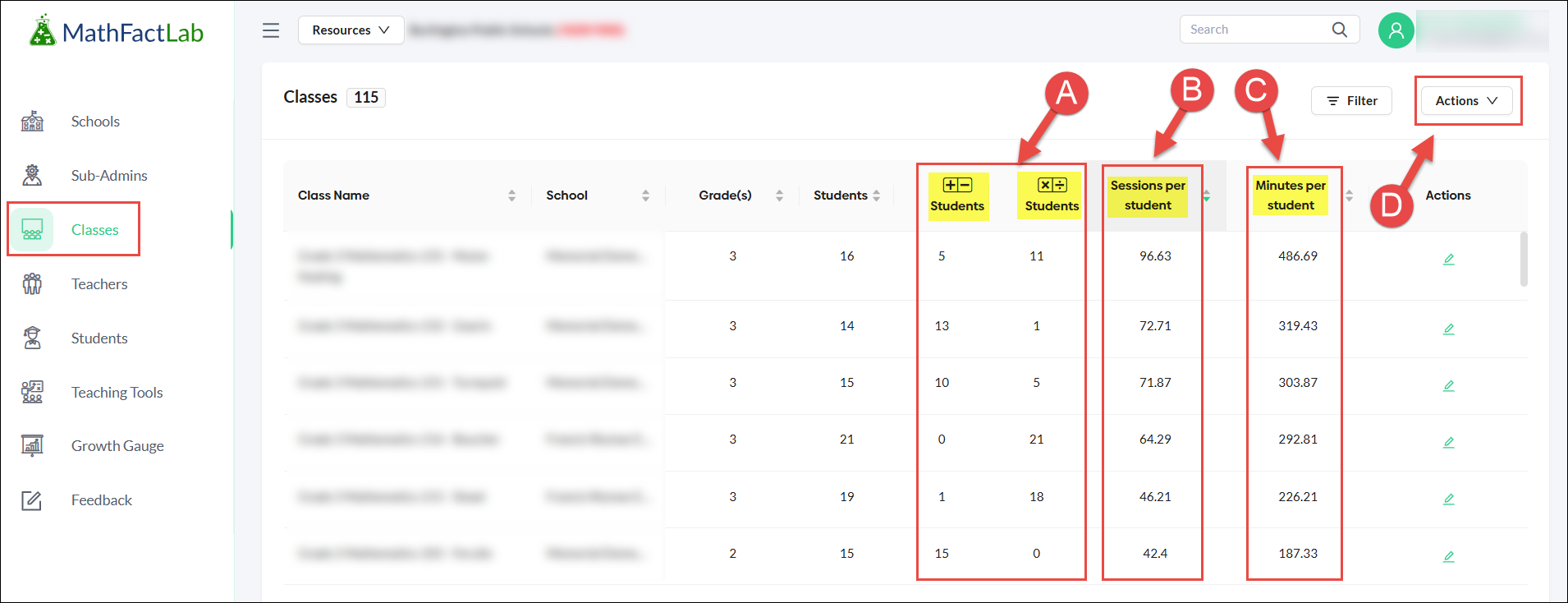The image size is (1568, 603).
Task: Edit the class with 292.81 minutes
Action: (x=1449, y=443)
